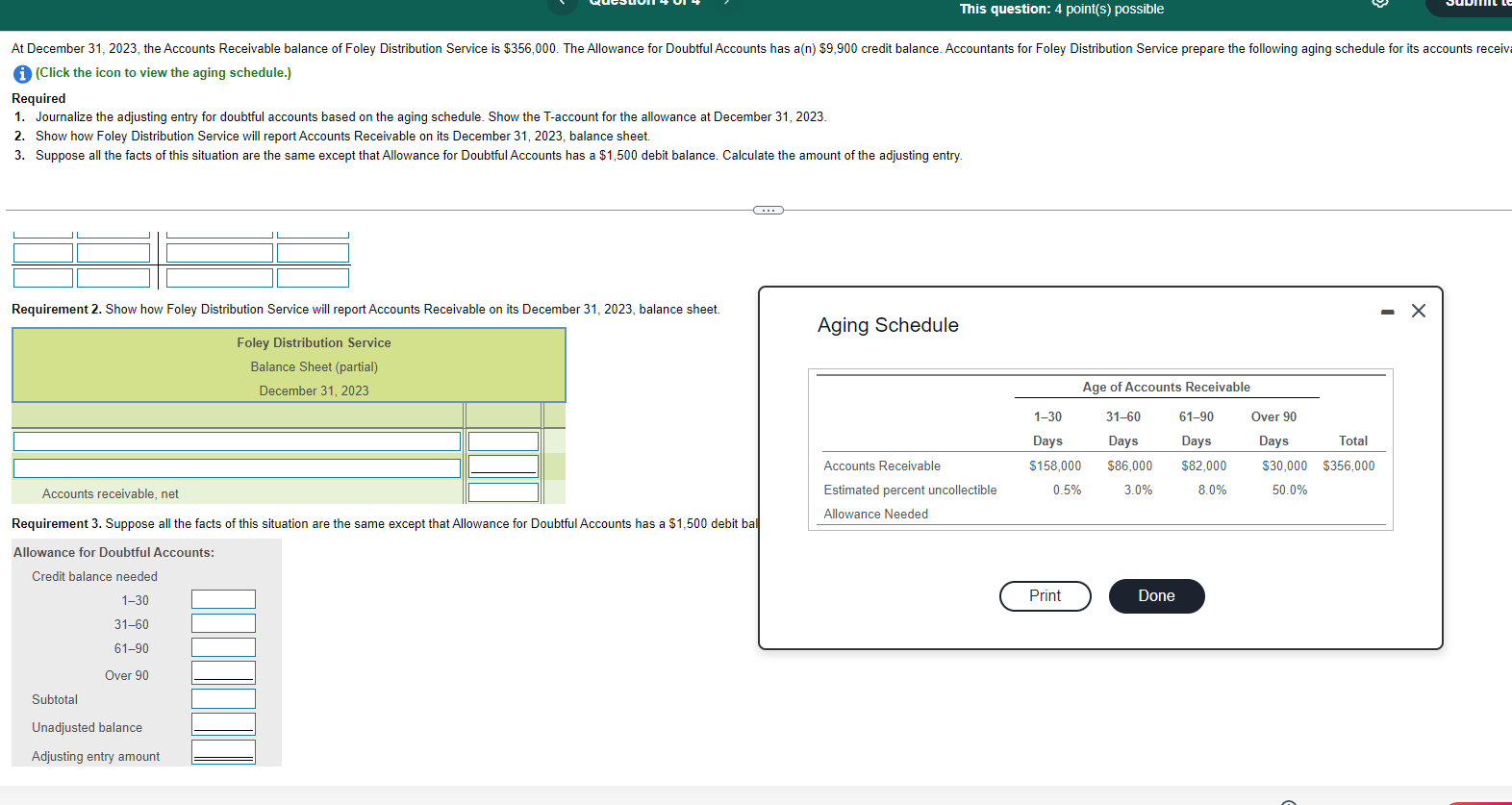Click the '$82,000' accounts receivable cell
The image size is (1512, 805).
pyautogui.click(x=1203, y=465)
